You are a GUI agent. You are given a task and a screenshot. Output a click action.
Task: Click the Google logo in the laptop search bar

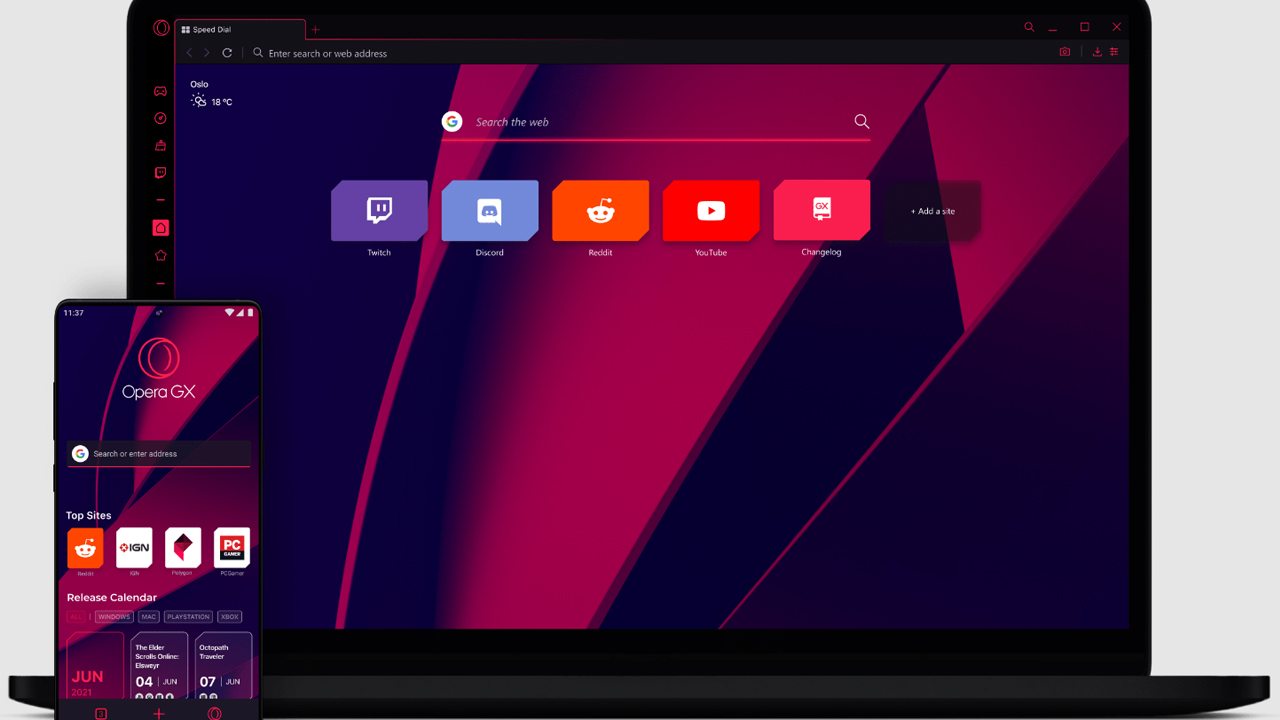point(452,121)
